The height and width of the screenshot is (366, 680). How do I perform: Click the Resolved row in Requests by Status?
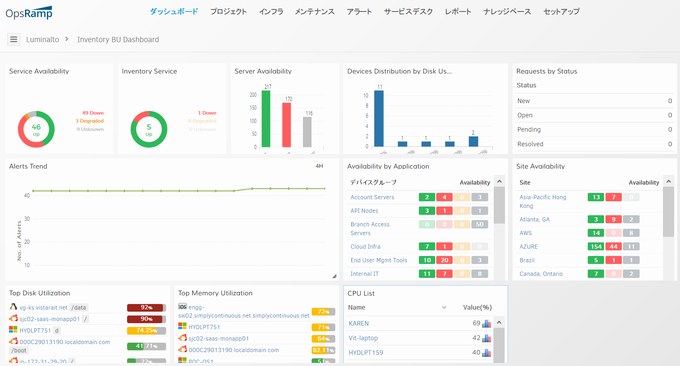594,144
